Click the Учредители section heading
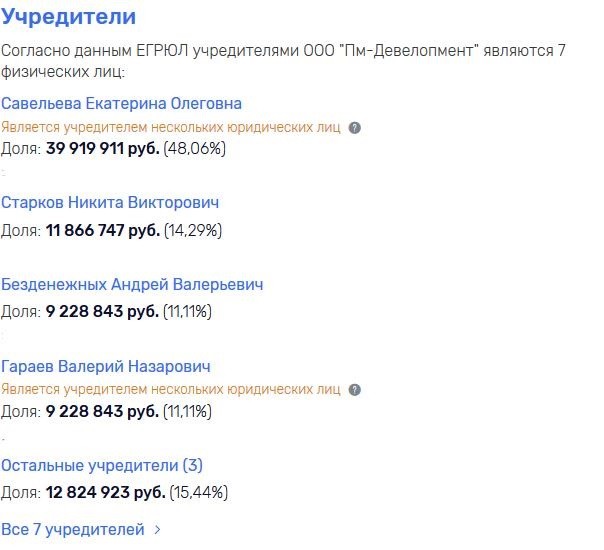The image size is (604, 550). click(x=69, y=18)
